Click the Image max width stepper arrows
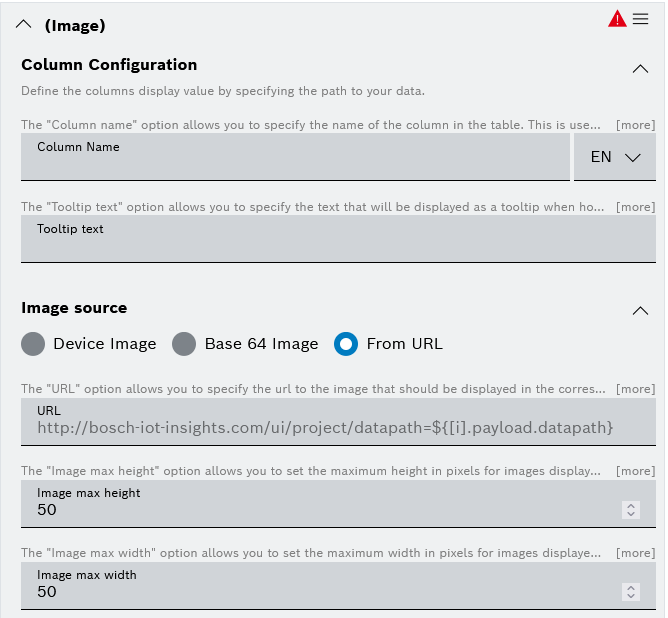The width and height of the screenshot is (668, 618). [631, 592]
